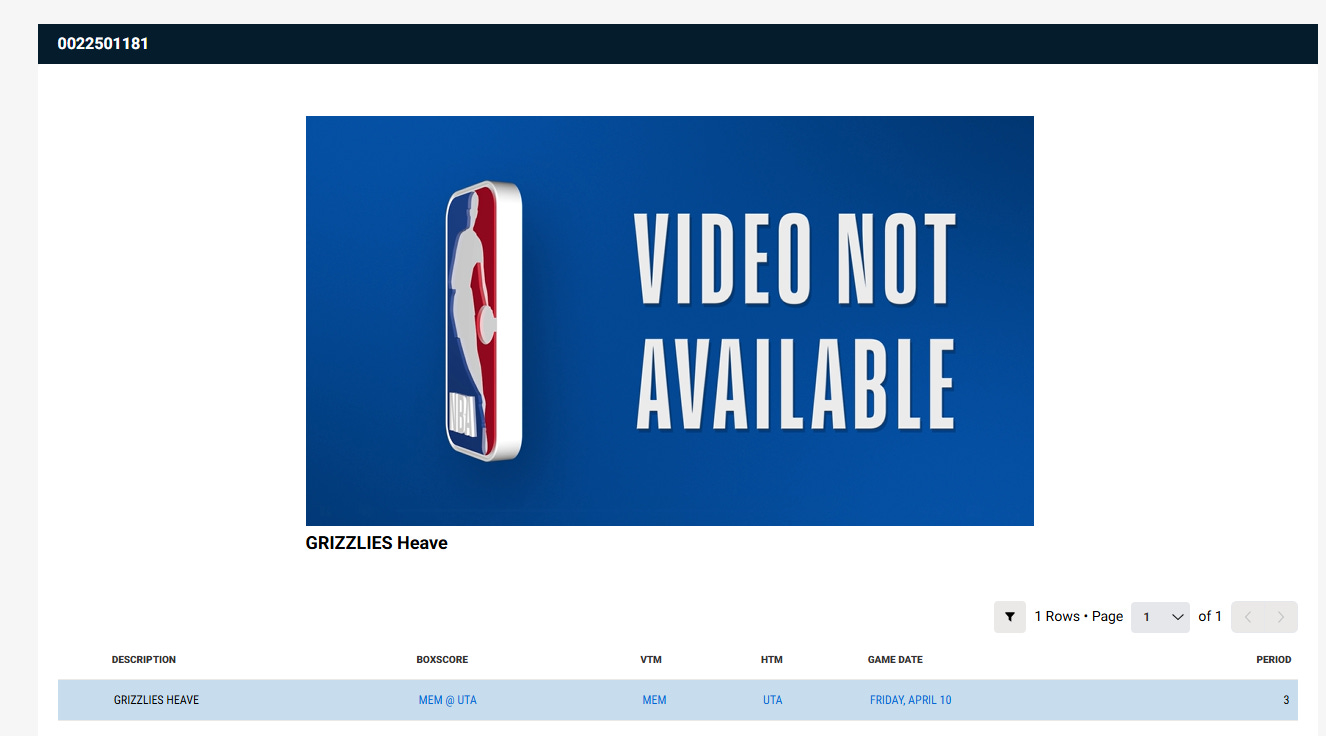Open the UTA home team link
Screen dimensions: 1326x736
coord(773,700)
